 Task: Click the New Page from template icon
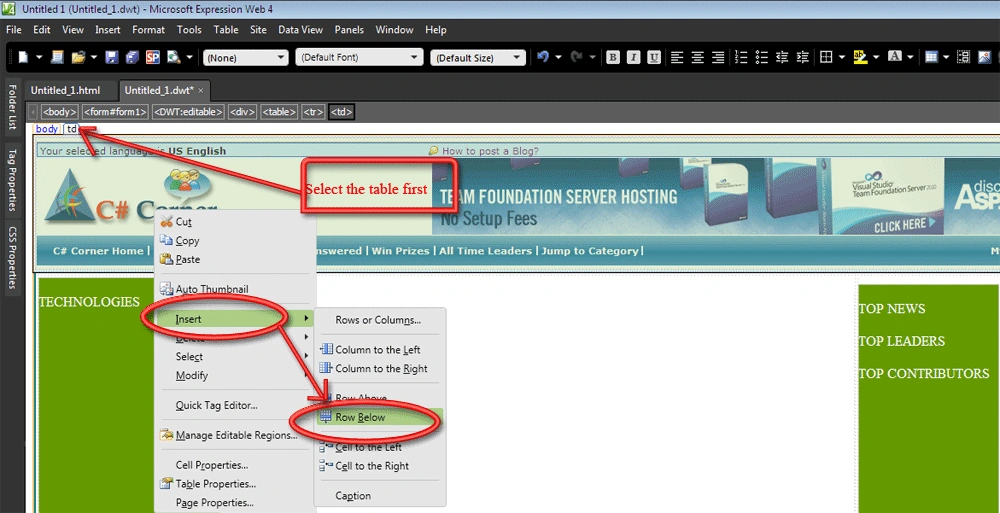57,57
